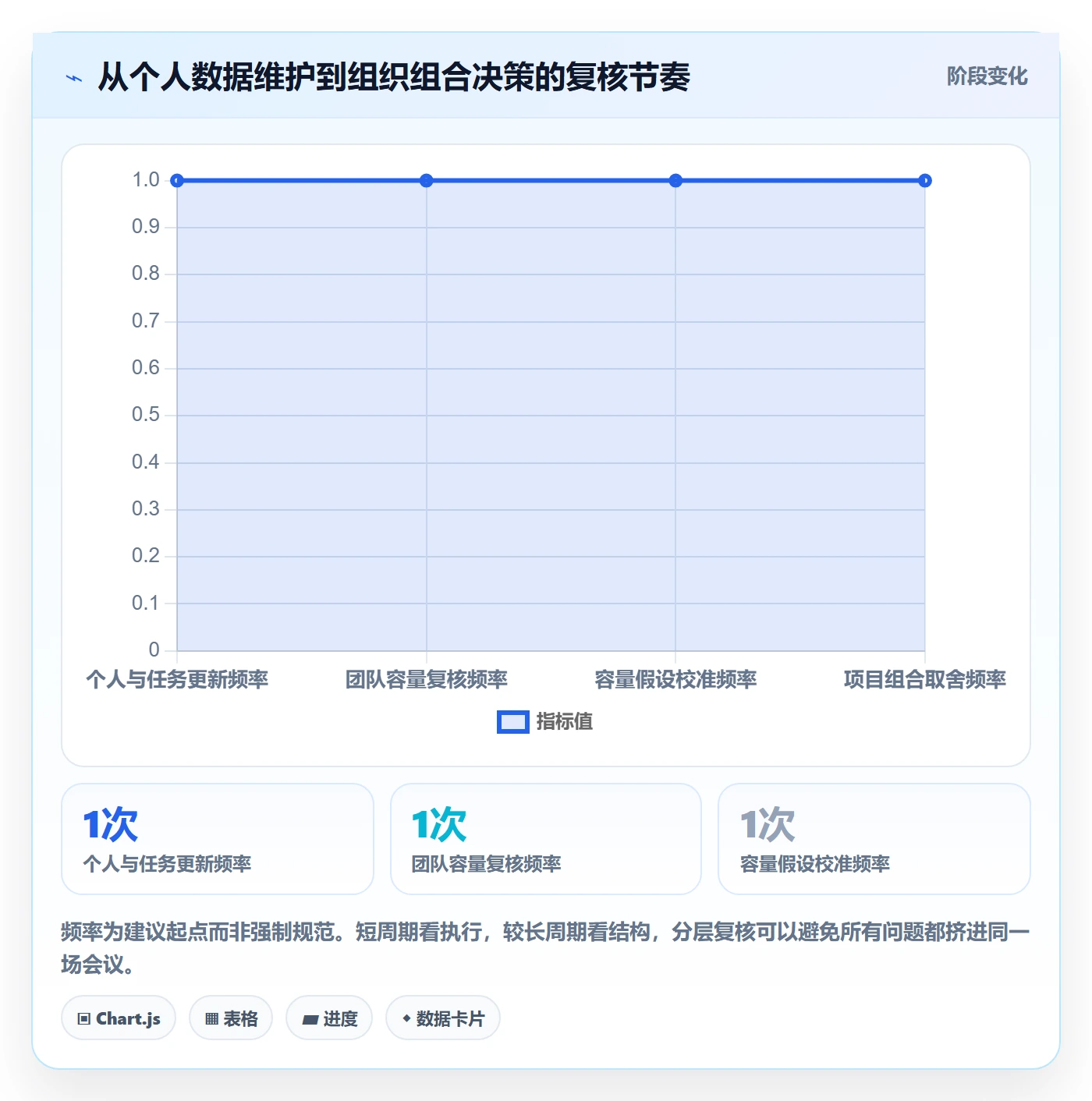Click the 阶段变化 label in the header
This screenshot has width=1092, height=1101.
[987, 76]
